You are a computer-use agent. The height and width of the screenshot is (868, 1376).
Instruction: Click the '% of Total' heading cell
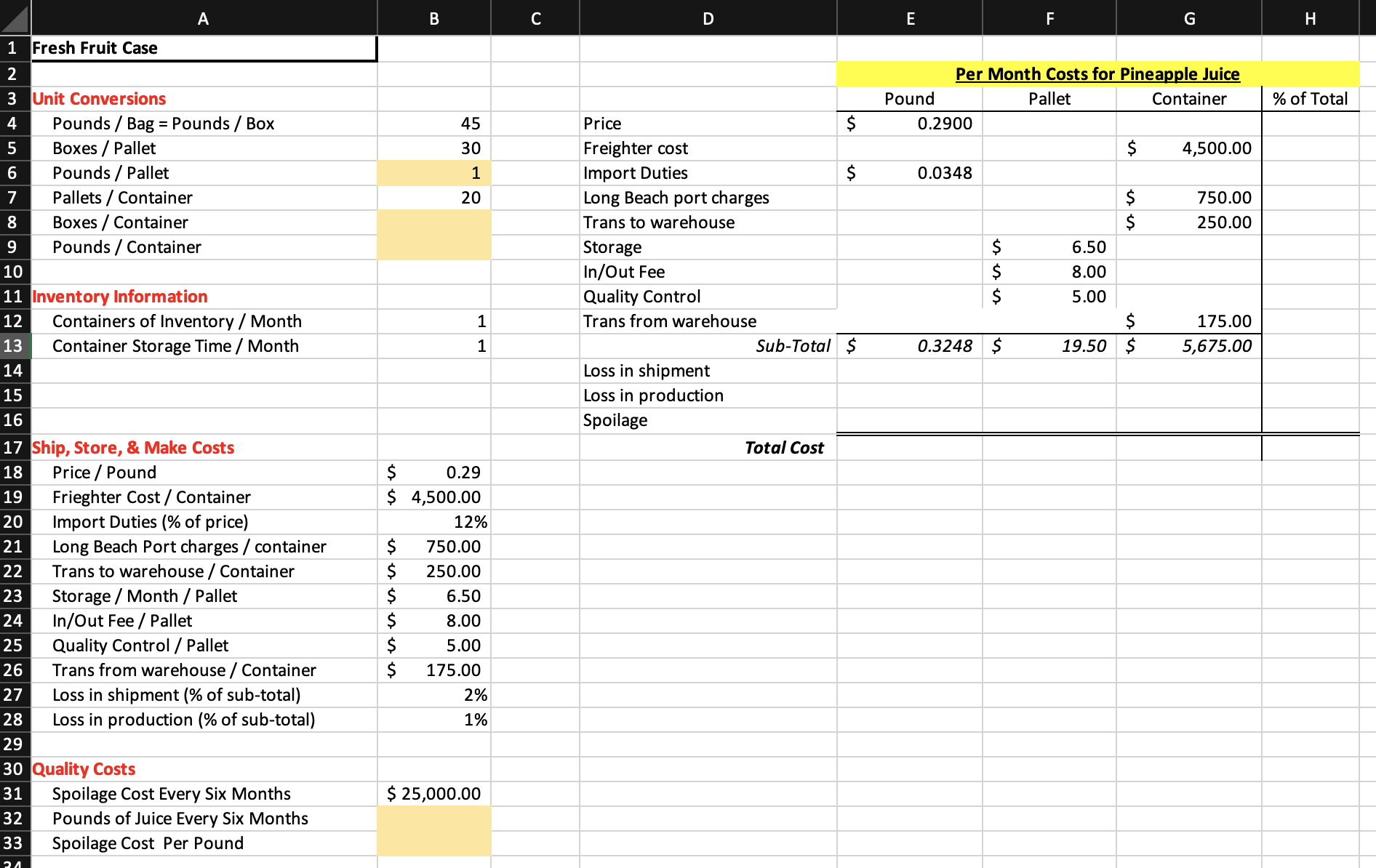point(1310,99)
